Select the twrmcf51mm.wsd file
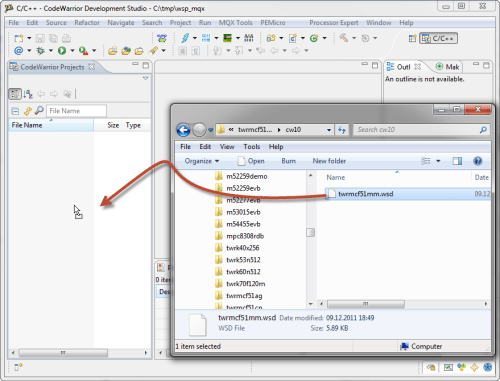This screenshot has width=500, height=381. point(365,194)
